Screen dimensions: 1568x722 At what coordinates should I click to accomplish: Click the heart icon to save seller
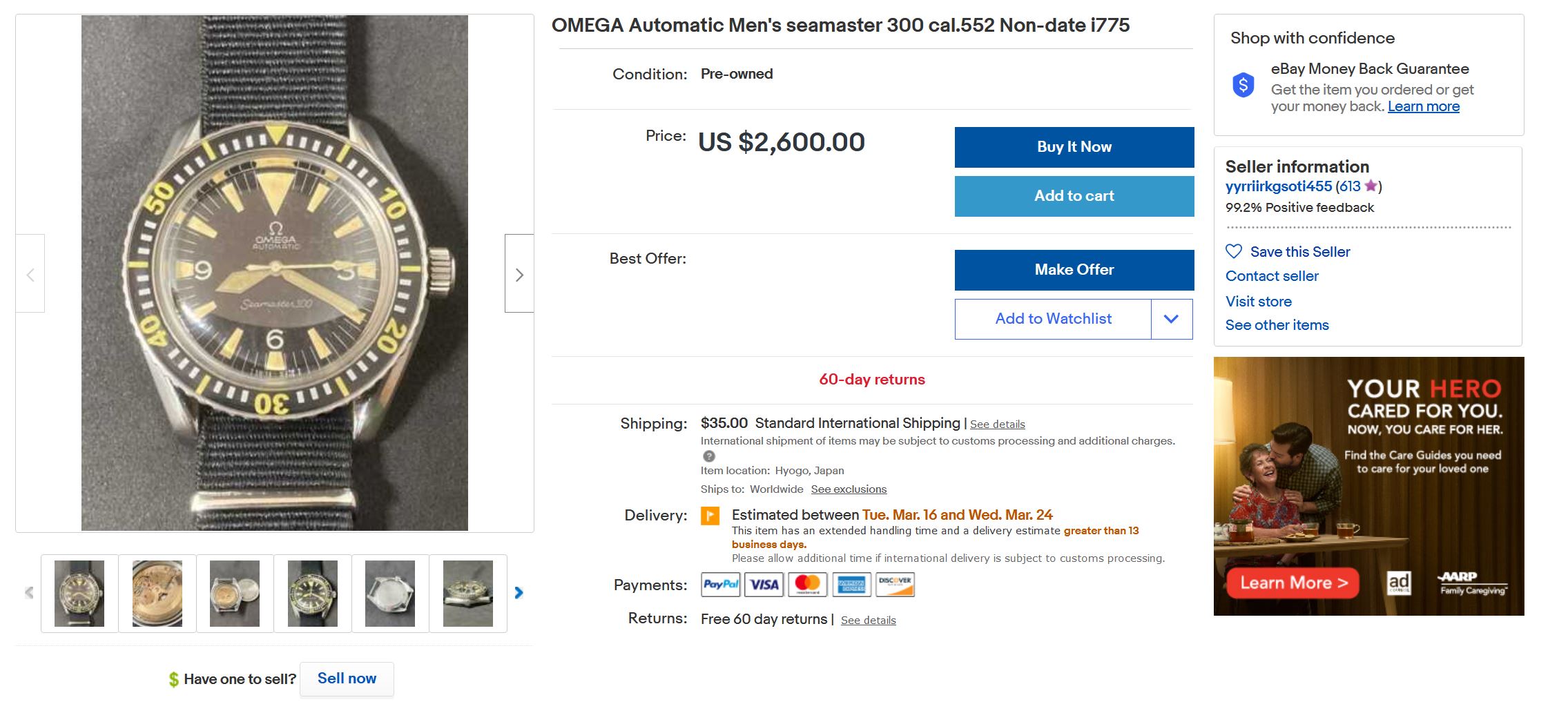(x=1233, y=252)
